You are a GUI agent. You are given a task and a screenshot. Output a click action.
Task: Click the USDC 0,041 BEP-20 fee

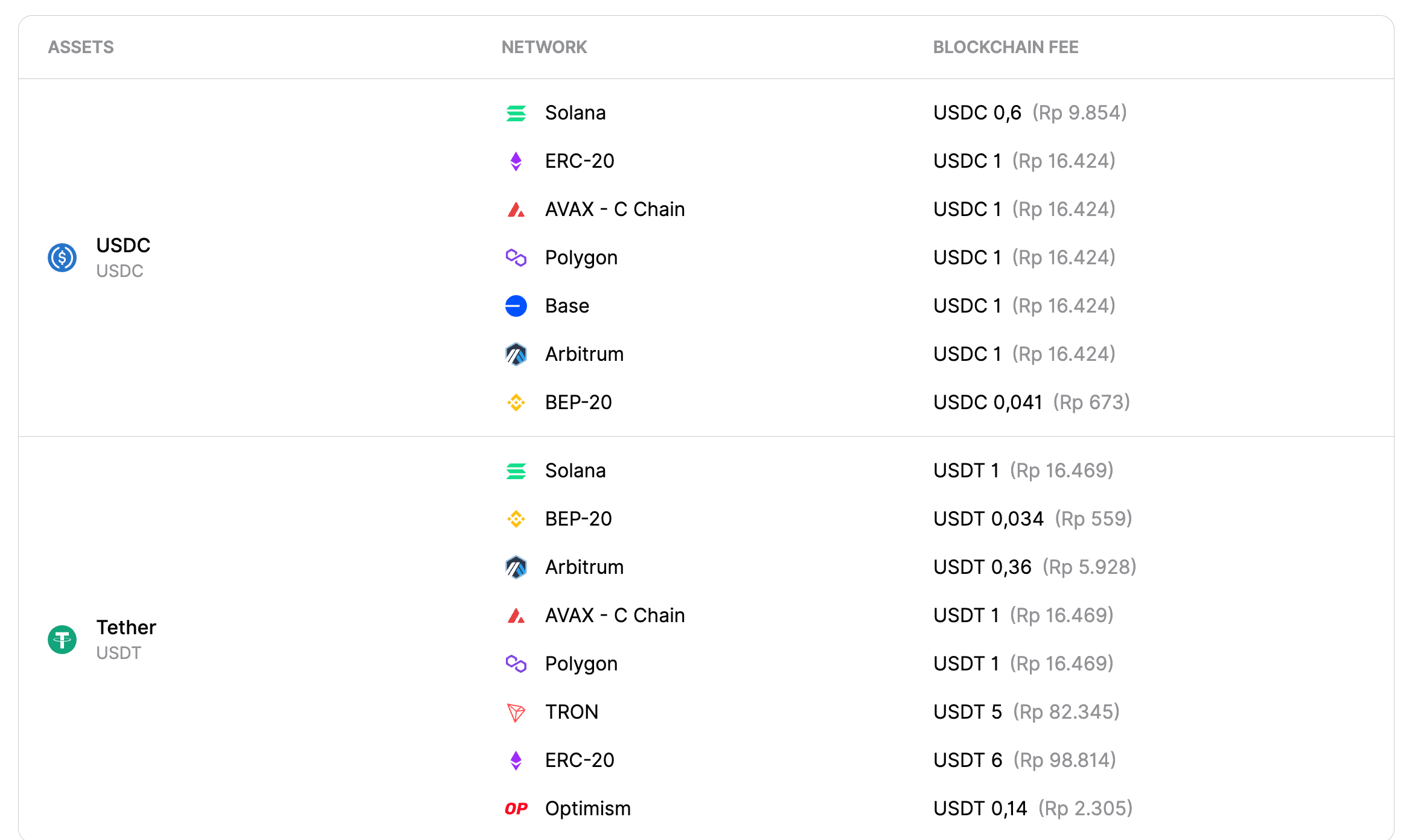988,402
